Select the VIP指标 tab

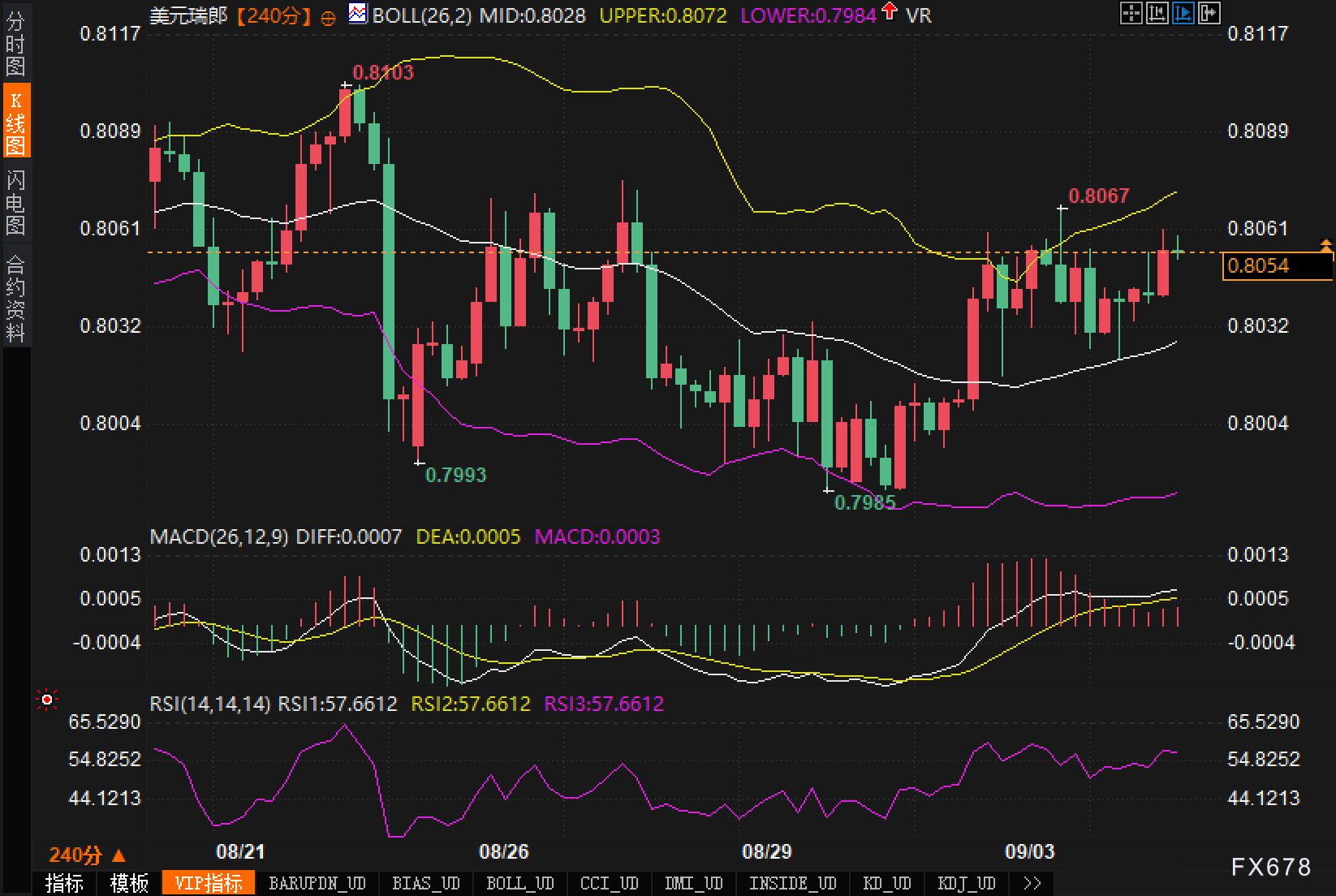[x=209, y=883]
